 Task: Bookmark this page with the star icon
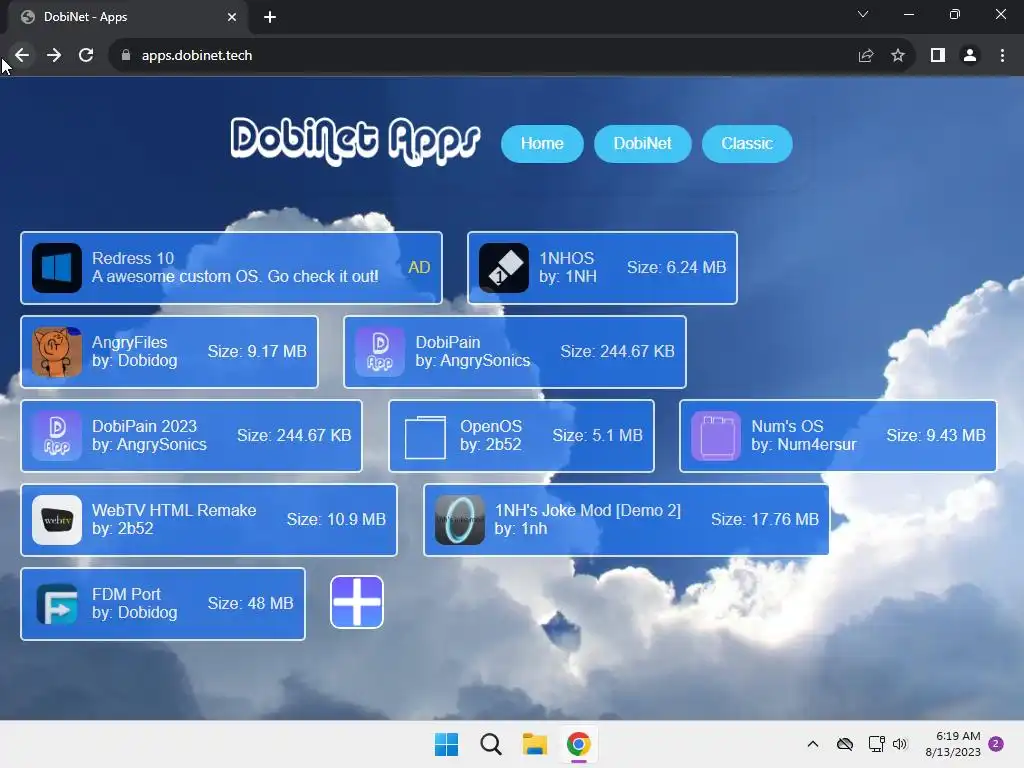[x=898, y=56]
